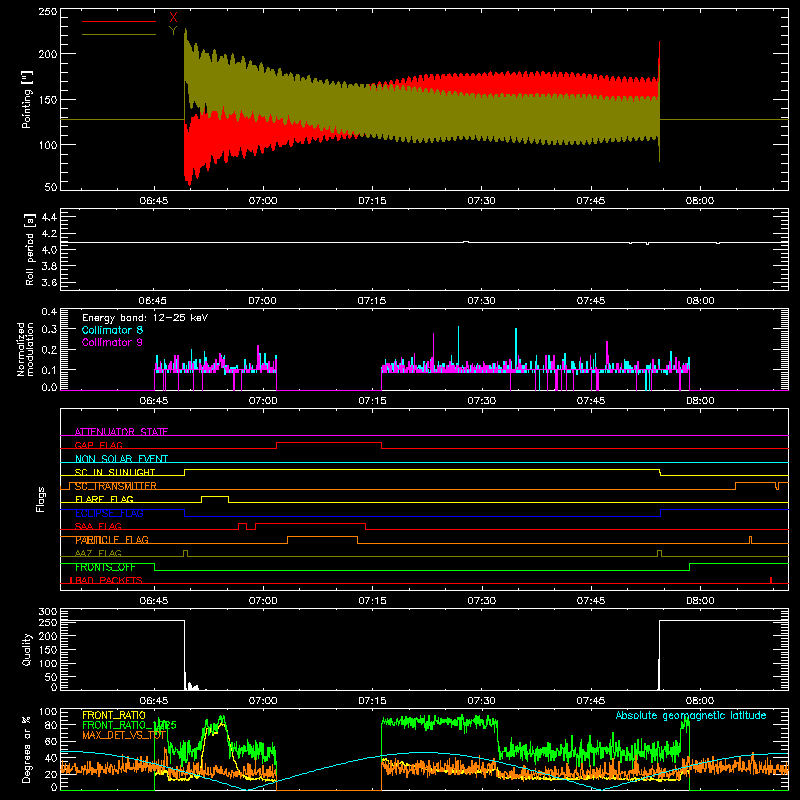The width and height of the screenshot is (800, 800).
Task: Click the green FRONT_RATIO_1225 legend label
Action: tap(129, 725)
